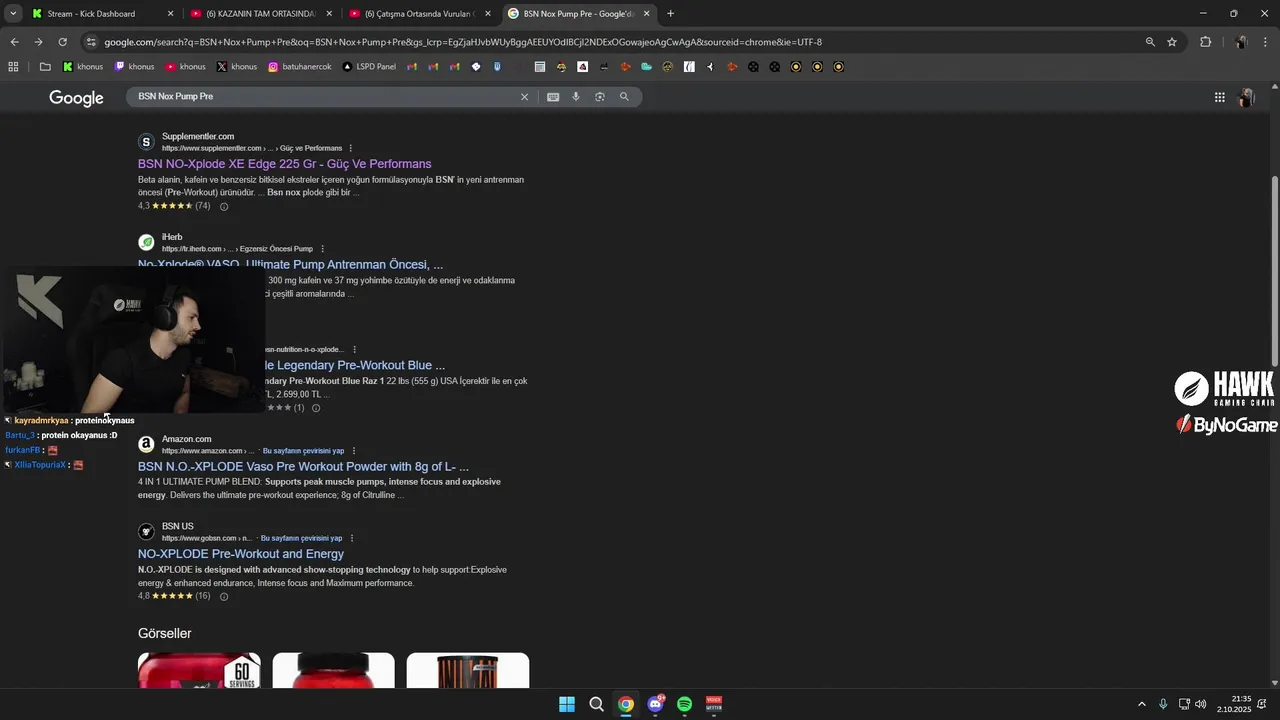Open Google account avatar on search page
Screen dimensions: 1280x720
point(1247,97)
